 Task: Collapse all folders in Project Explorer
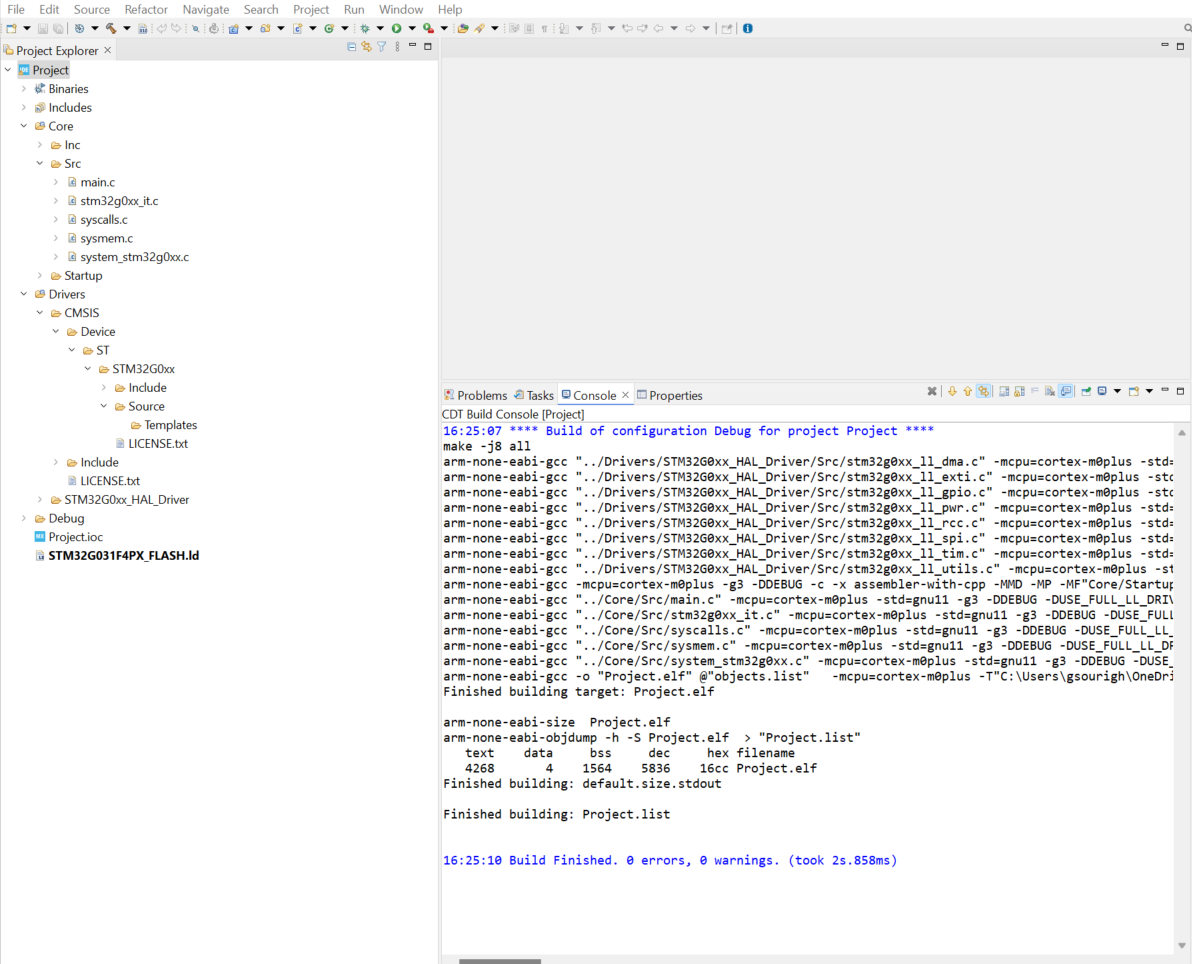352,47
